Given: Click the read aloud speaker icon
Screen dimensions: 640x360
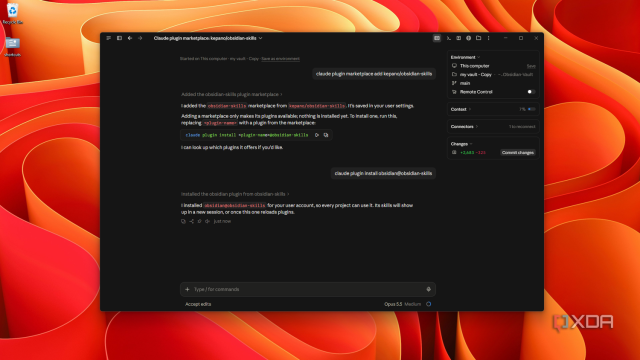Looking at the screenshot, I should point(207,221).
